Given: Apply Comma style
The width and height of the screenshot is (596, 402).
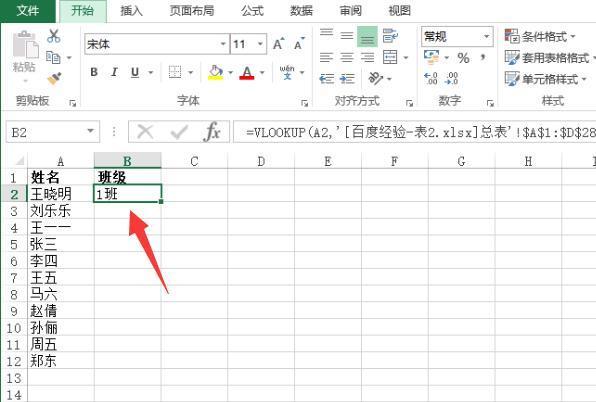Looking at the screenshot, I should pos(483,57).
